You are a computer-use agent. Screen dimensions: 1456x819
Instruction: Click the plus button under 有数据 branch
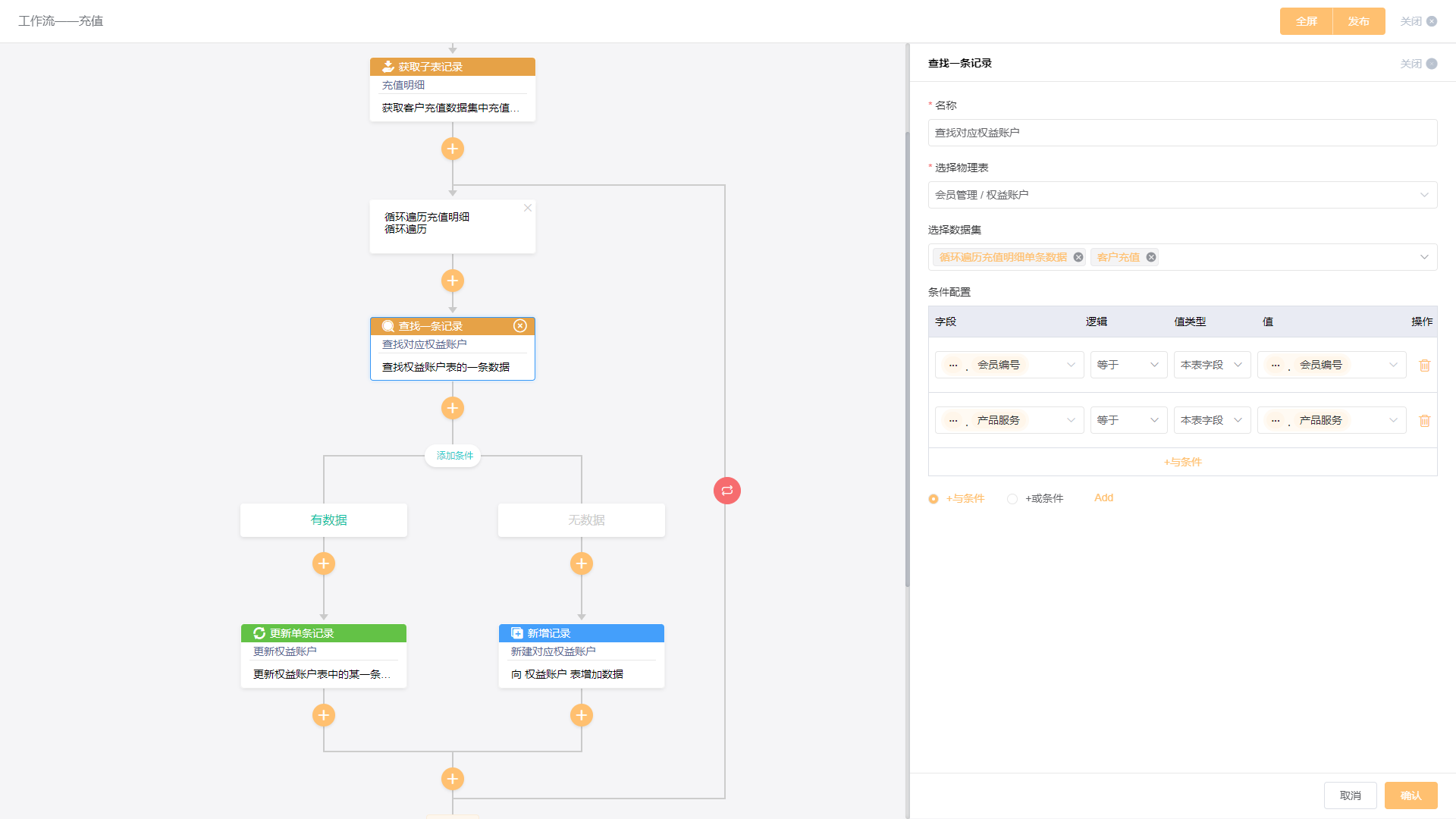tap(324, 563)
